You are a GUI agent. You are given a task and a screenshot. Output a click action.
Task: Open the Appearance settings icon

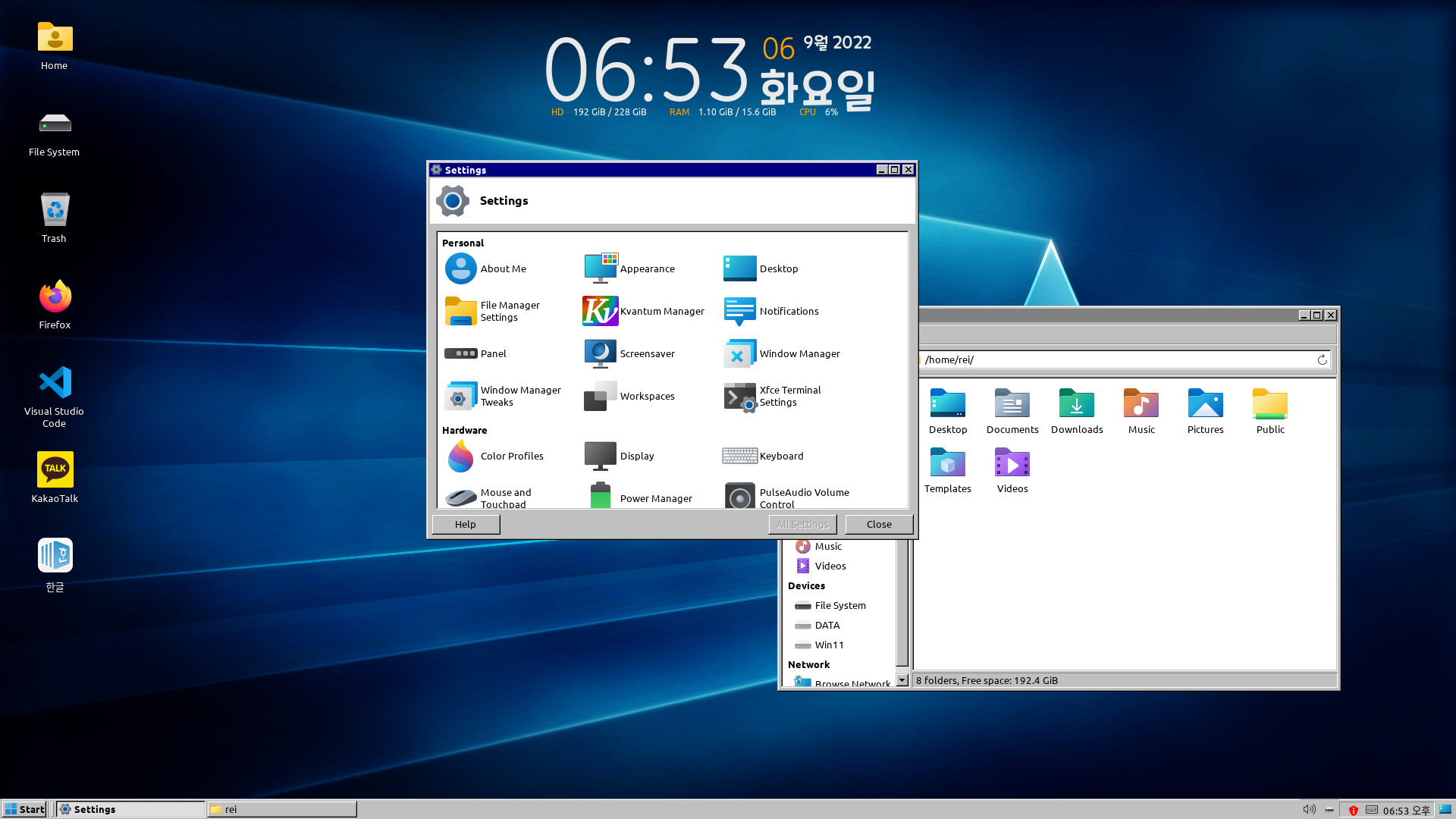tap(601, 268)
